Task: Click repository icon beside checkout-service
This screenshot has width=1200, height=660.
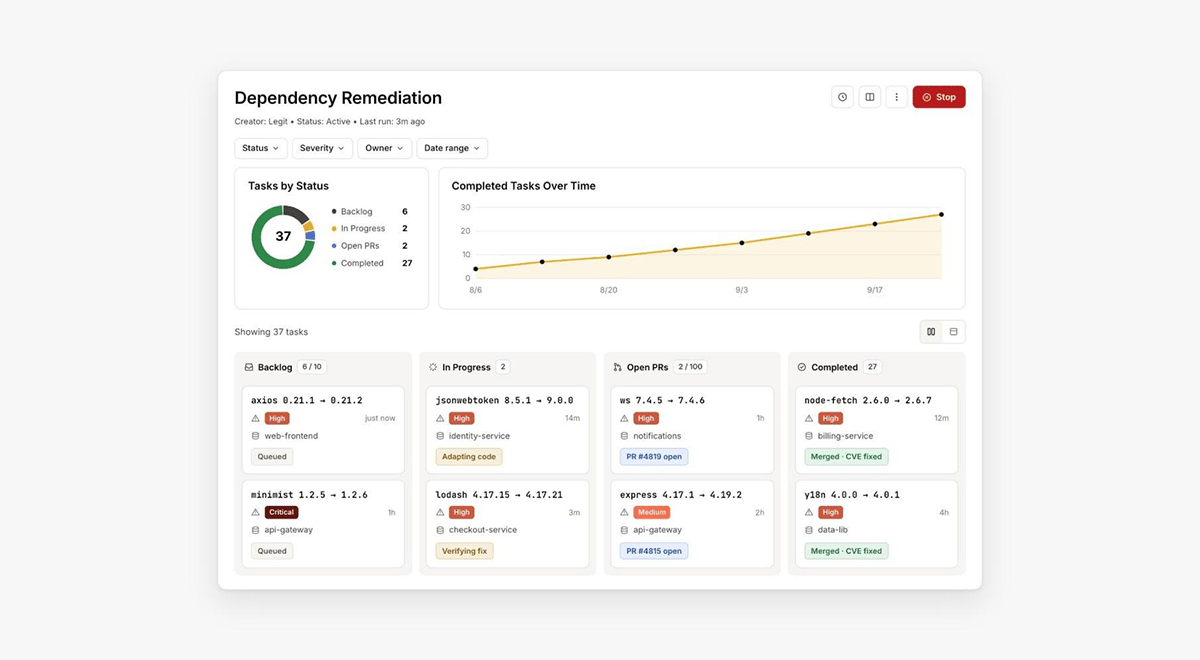Action: click(440, 530)
